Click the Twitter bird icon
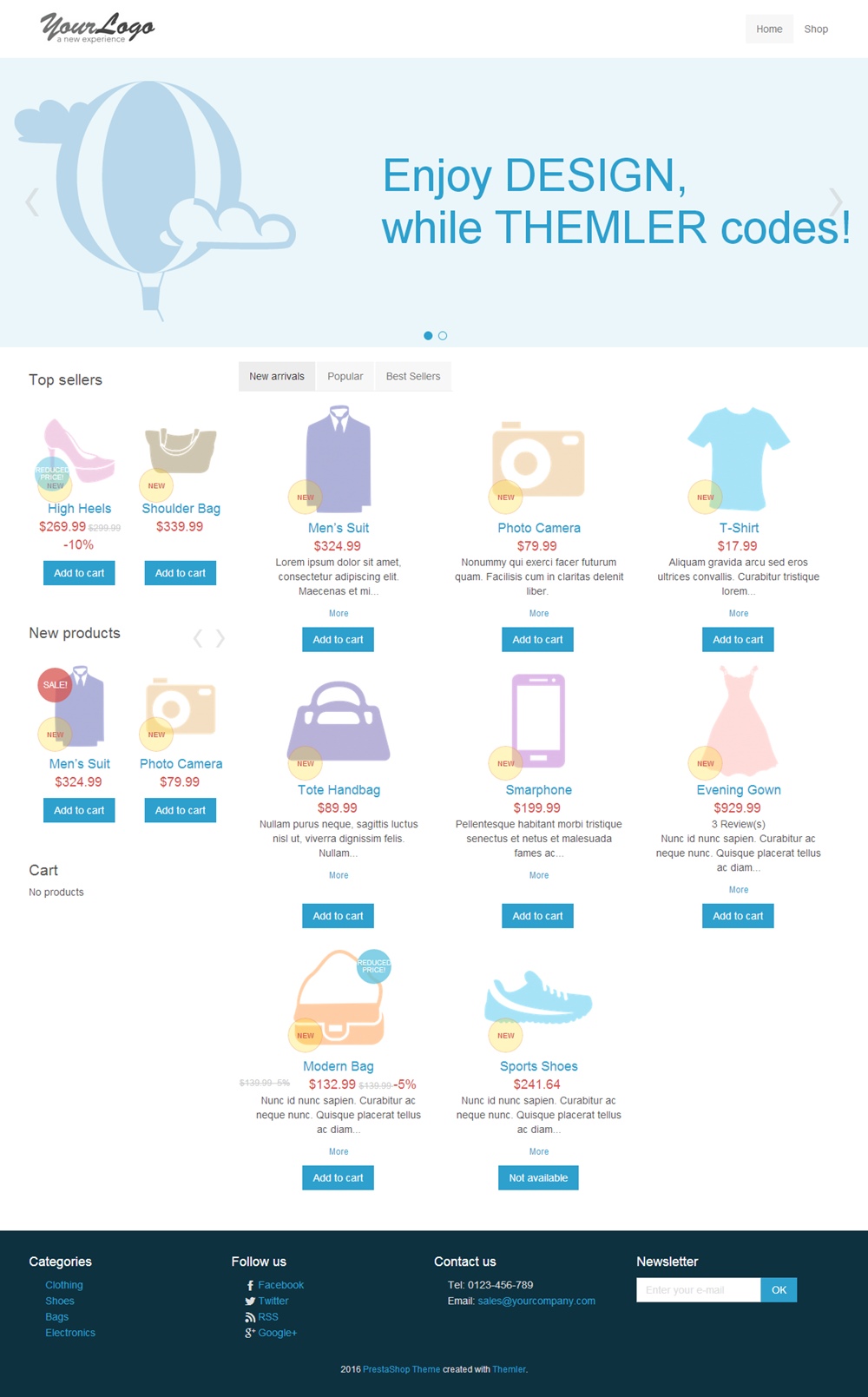The width and height of the screenshot is (868, 1397). click(x=250, y=1301)
